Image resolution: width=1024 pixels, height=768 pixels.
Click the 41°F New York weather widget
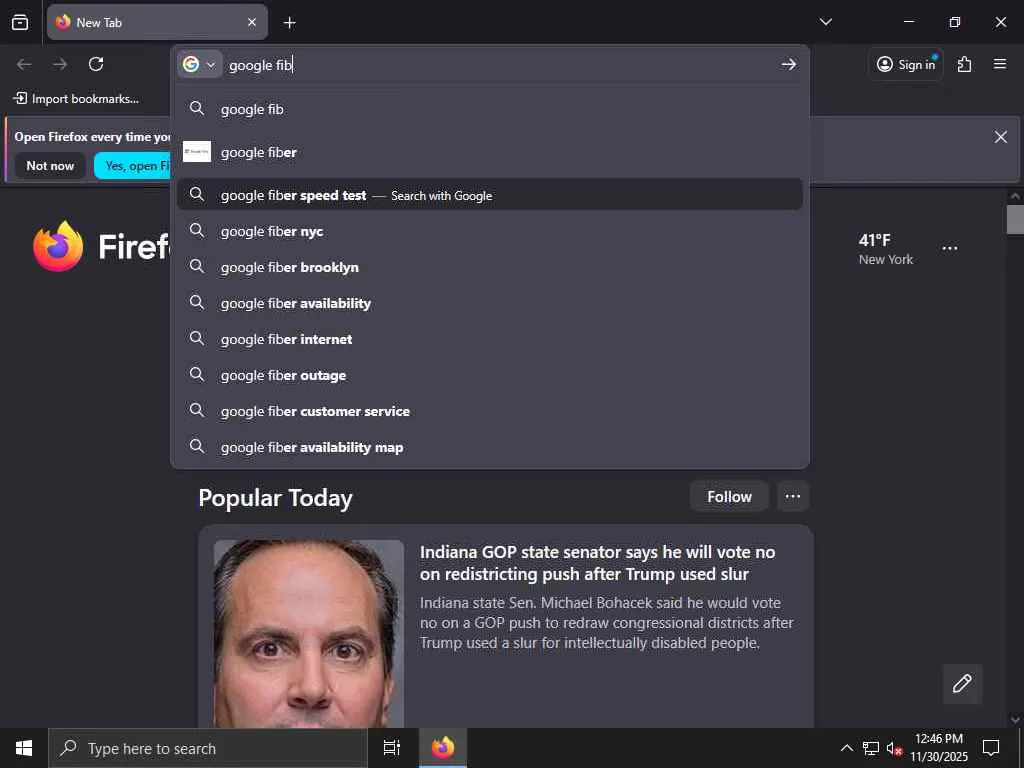coord(886,249)
